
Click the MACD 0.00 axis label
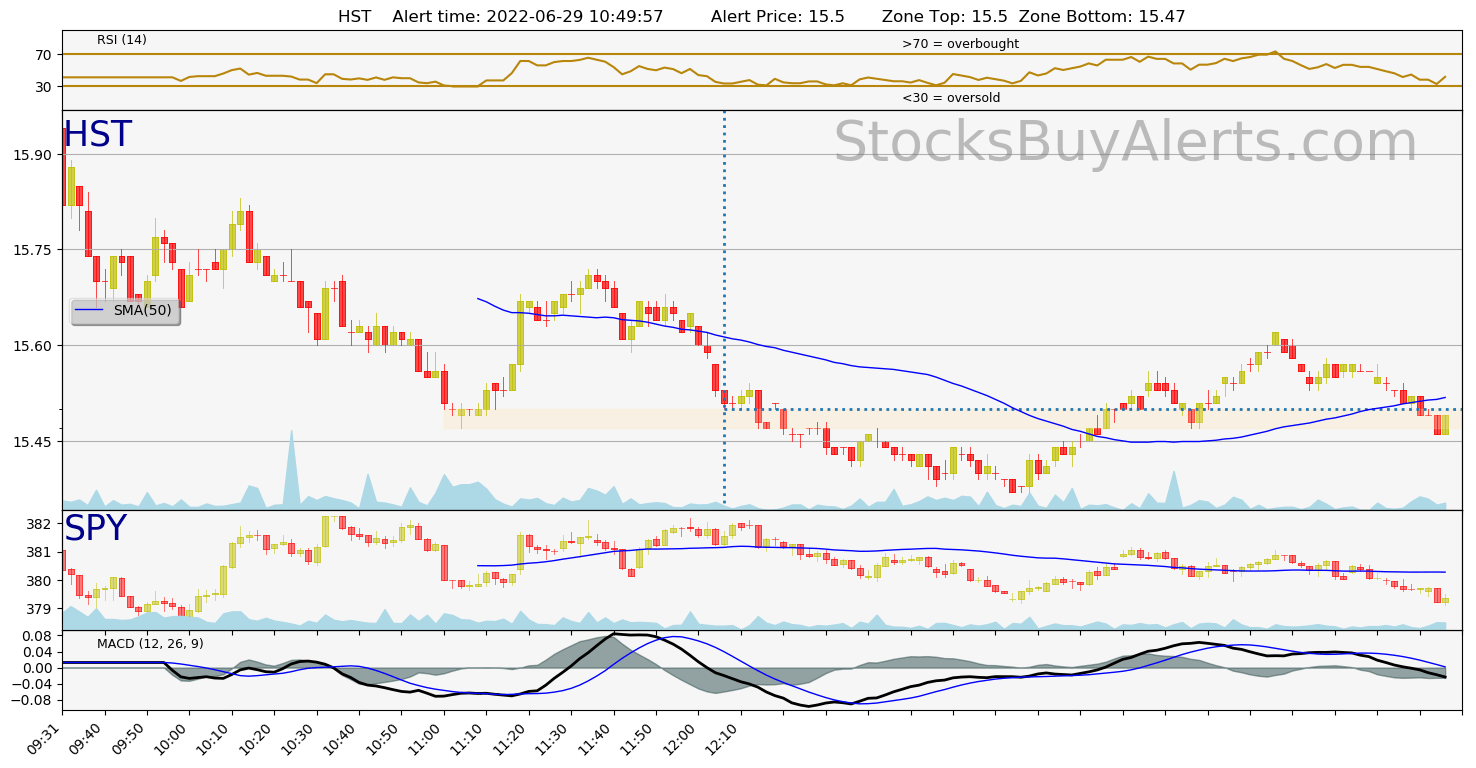click(x=38, y=668)
